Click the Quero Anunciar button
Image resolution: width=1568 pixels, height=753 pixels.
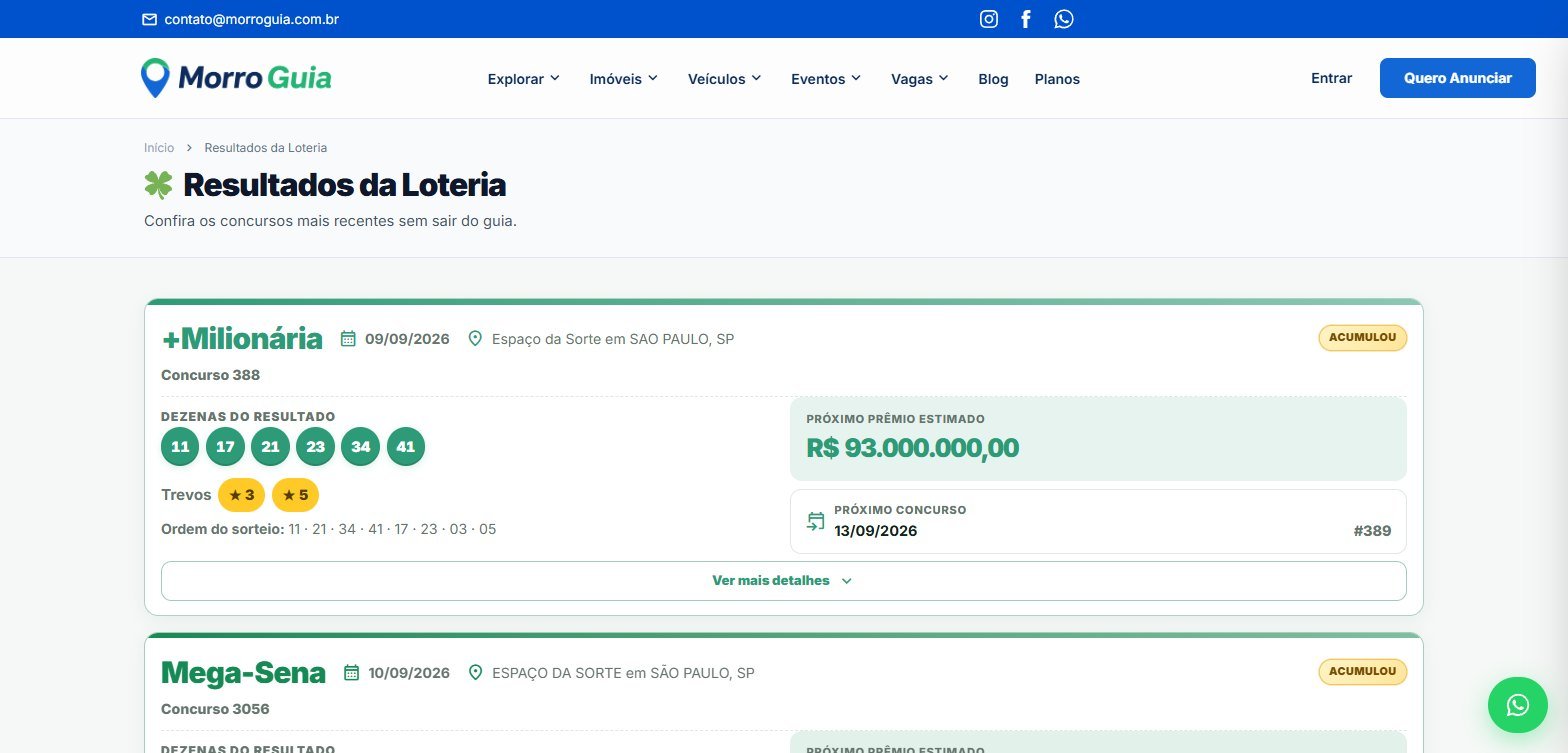(x=1457, y=78)
